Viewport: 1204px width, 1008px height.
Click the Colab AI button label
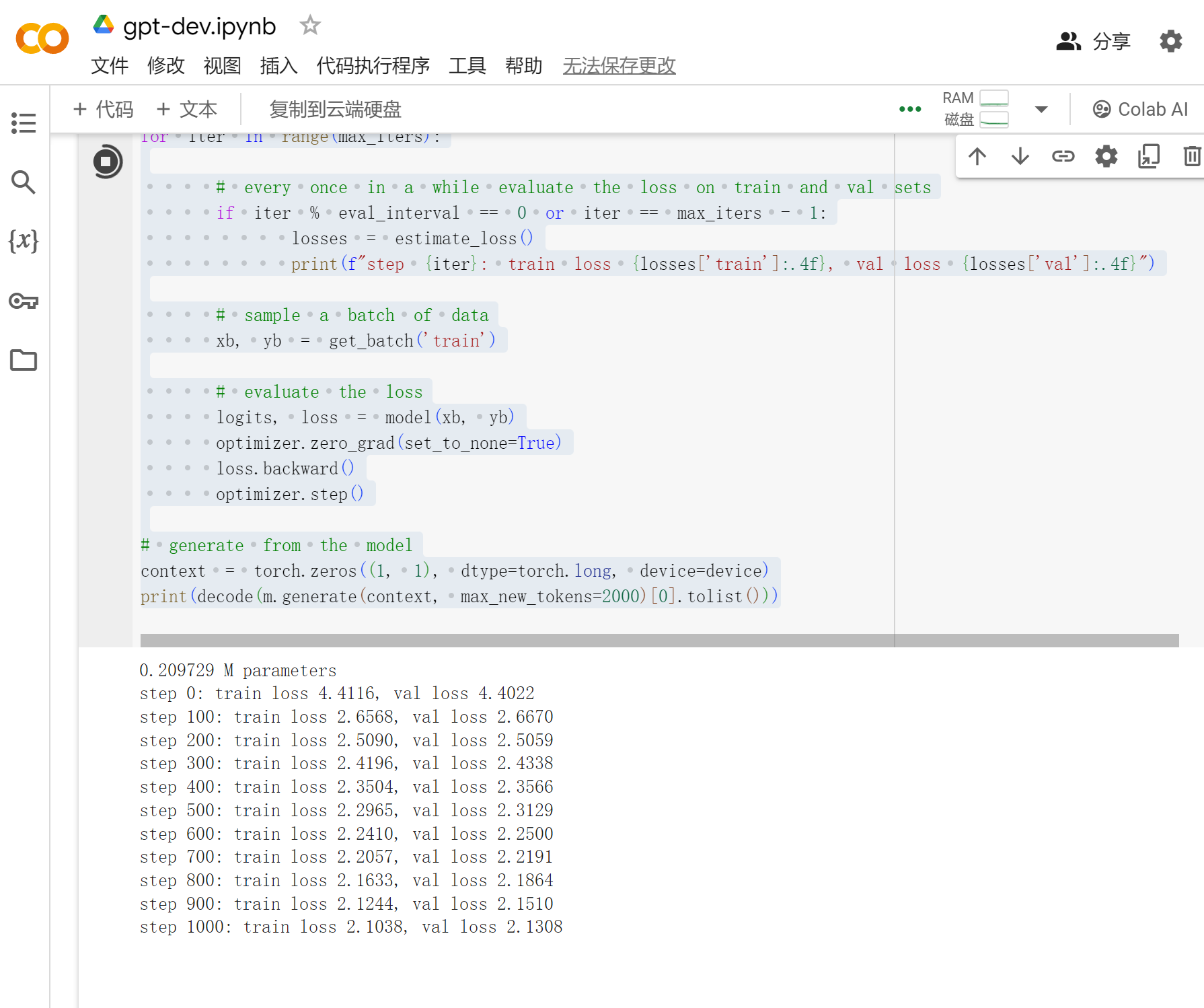click(x=1153, y=109)
